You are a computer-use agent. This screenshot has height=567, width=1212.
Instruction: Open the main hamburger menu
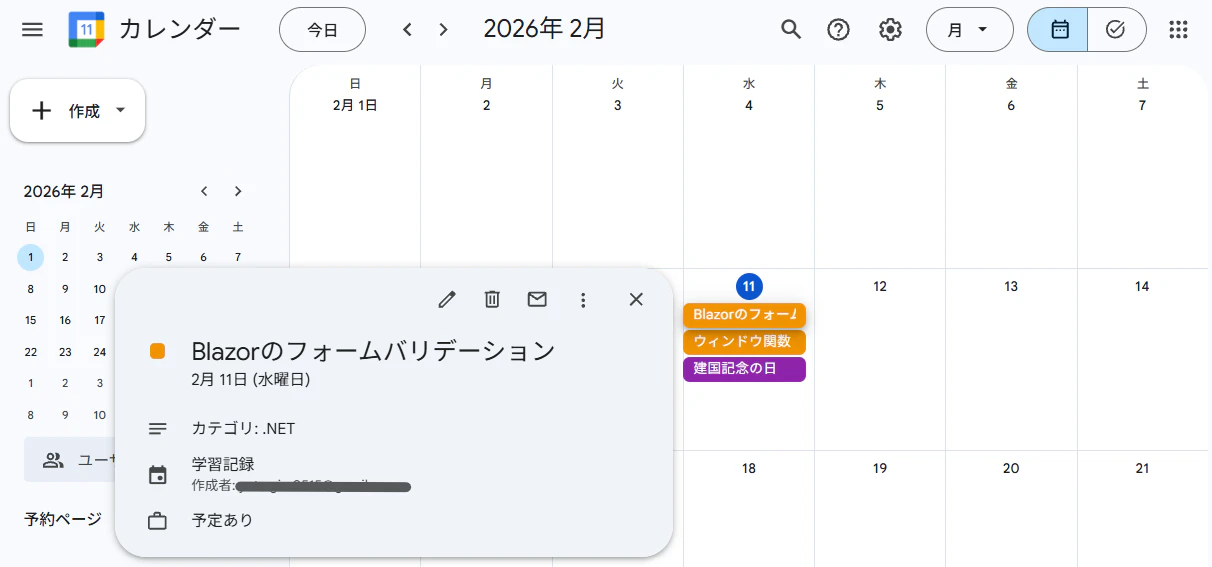(32, 30)
